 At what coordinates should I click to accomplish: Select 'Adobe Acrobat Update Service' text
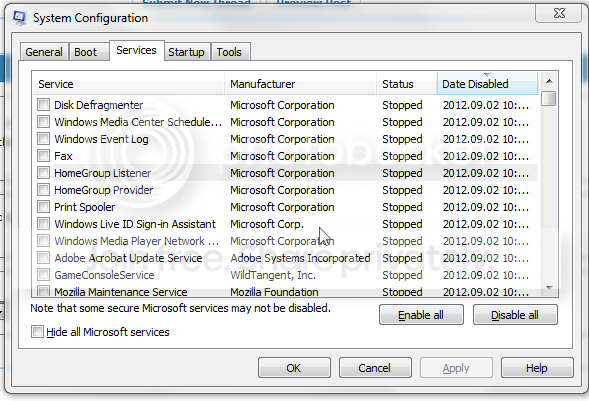click(x=128, y=258)
